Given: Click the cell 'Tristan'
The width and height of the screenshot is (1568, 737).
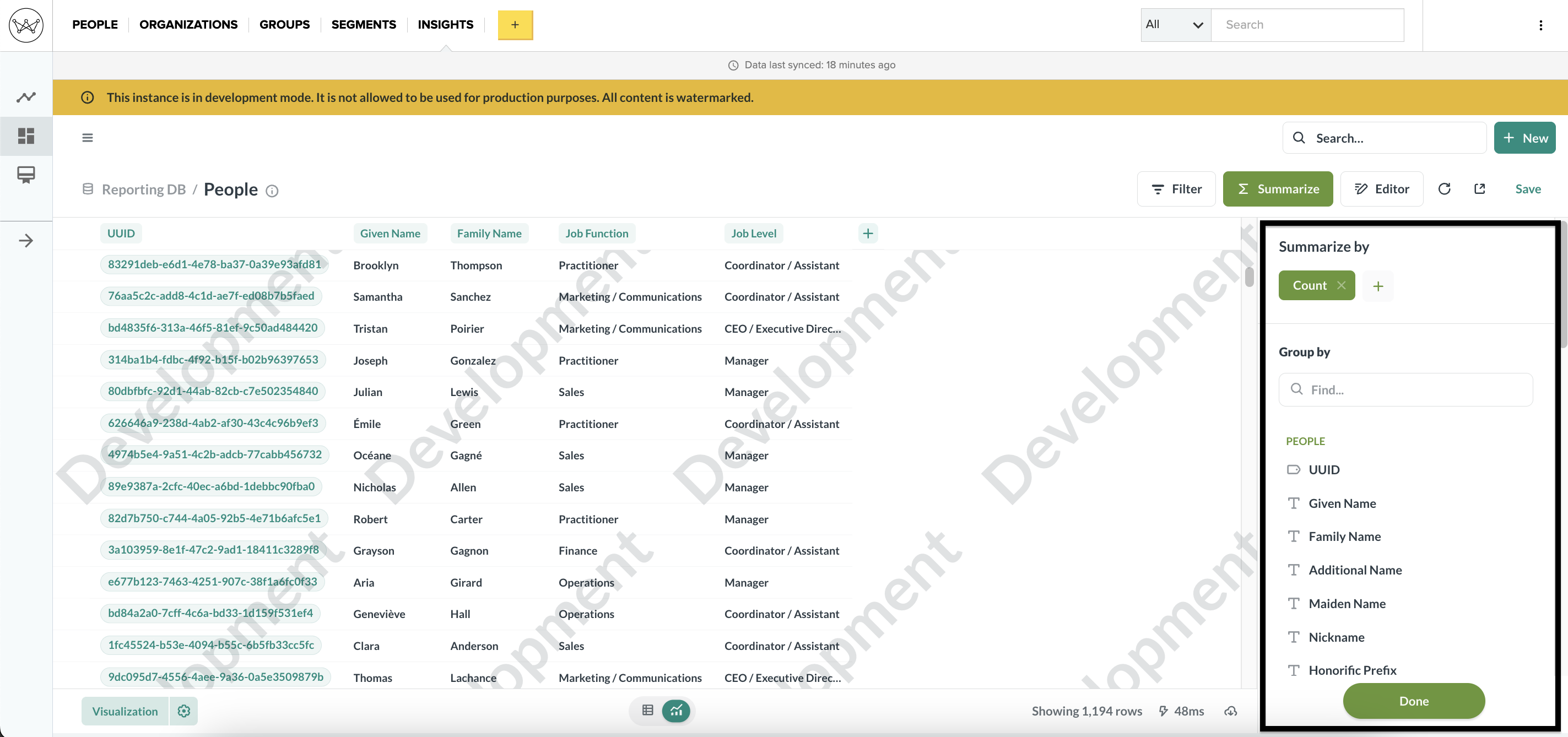Looking at the screenshot, I should pyautogui.click(x=370, y=329).
